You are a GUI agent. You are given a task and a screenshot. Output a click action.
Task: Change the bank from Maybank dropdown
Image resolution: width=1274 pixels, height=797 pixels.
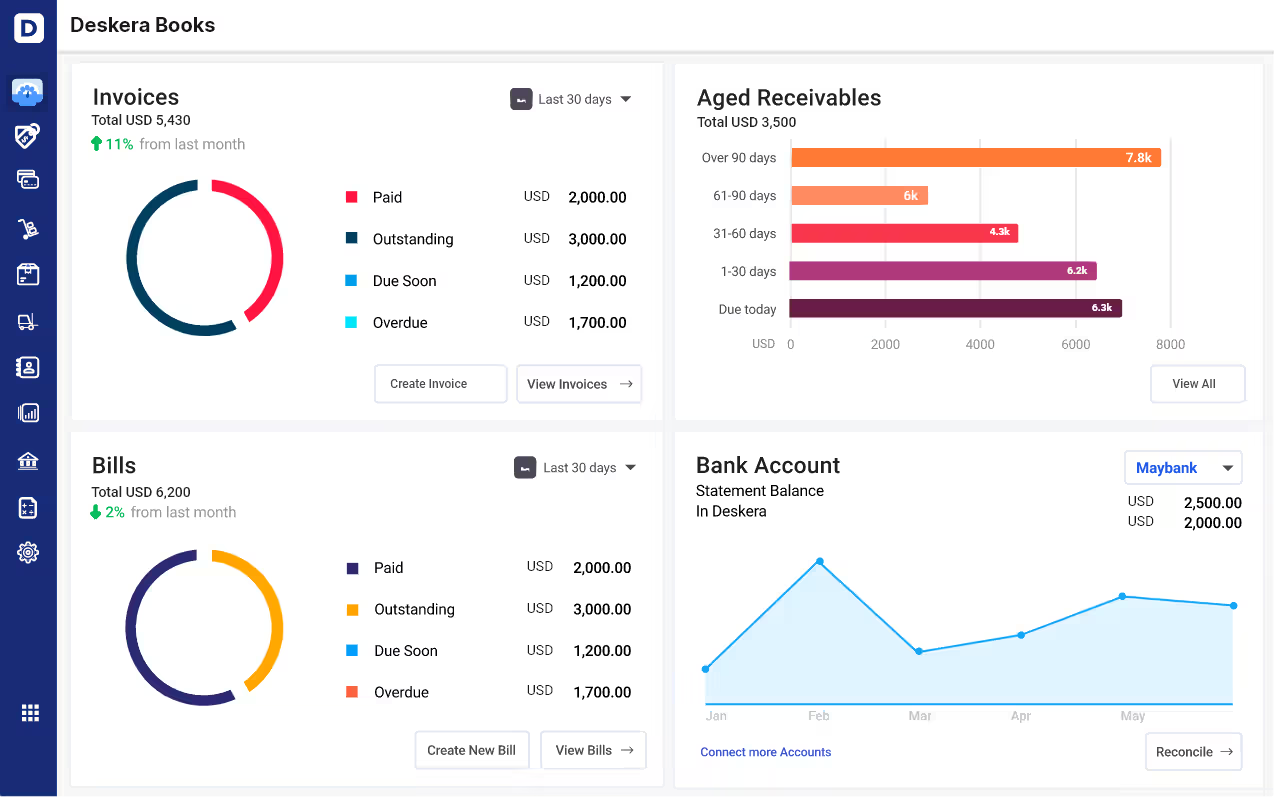pyautogui.click(x=1183, y=467)
